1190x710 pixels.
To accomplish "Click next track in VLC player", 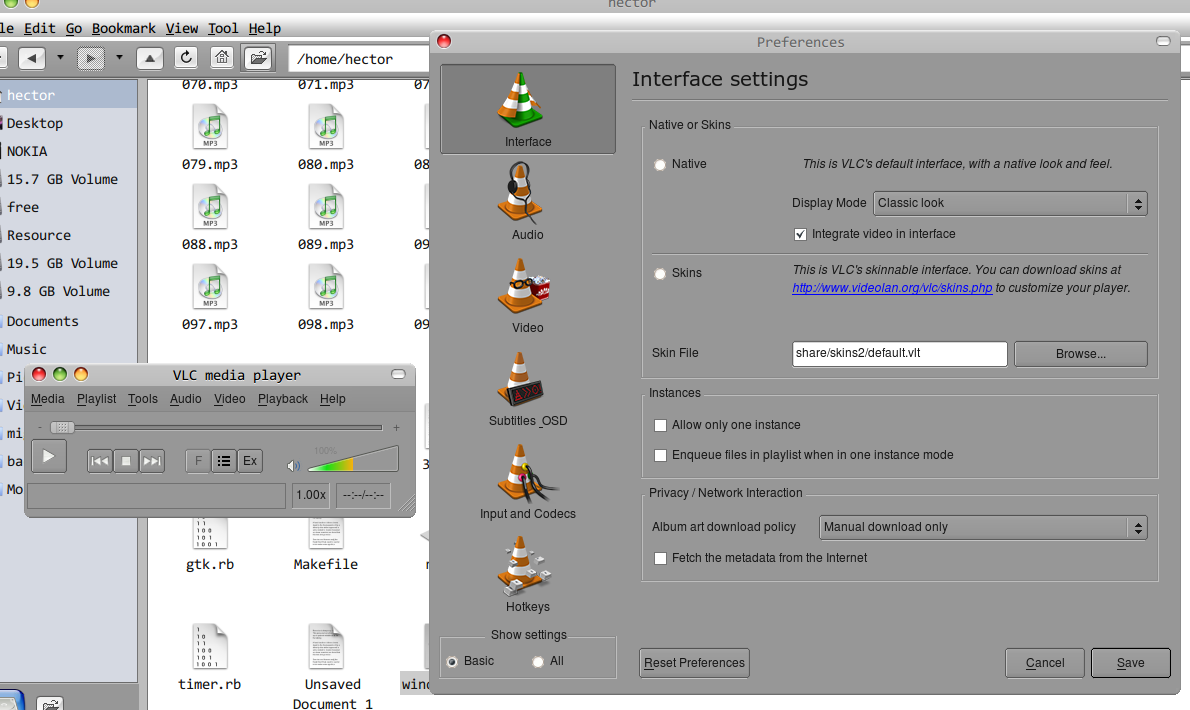I will click(x=152, y=460).
